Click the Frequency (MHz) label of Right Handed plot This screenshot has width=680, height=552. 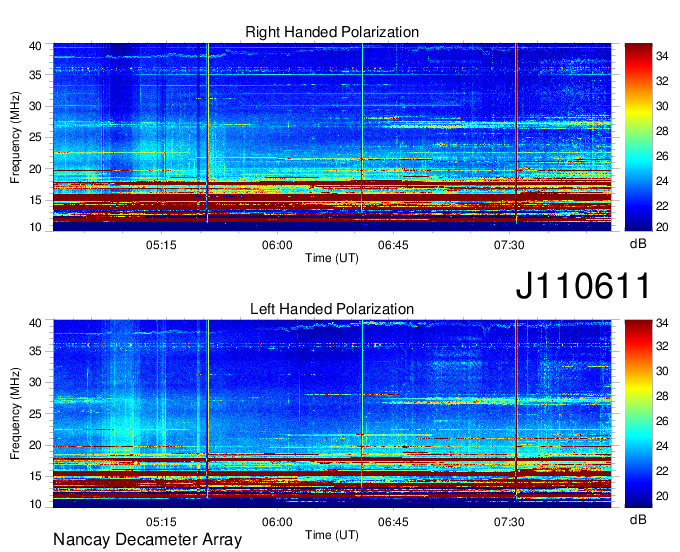click(x=15, y=137)
